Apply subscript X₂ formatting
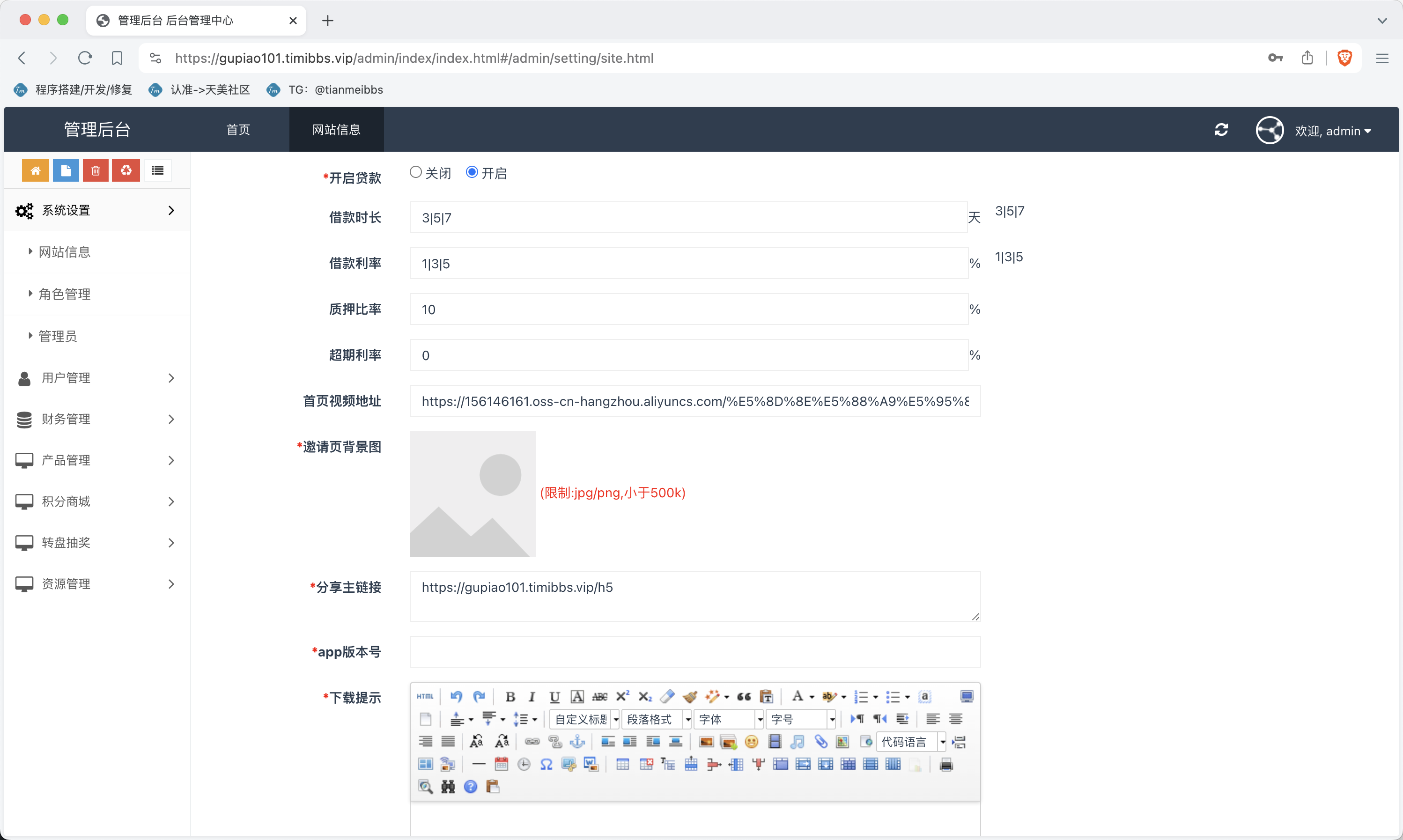 click(645, 697)
